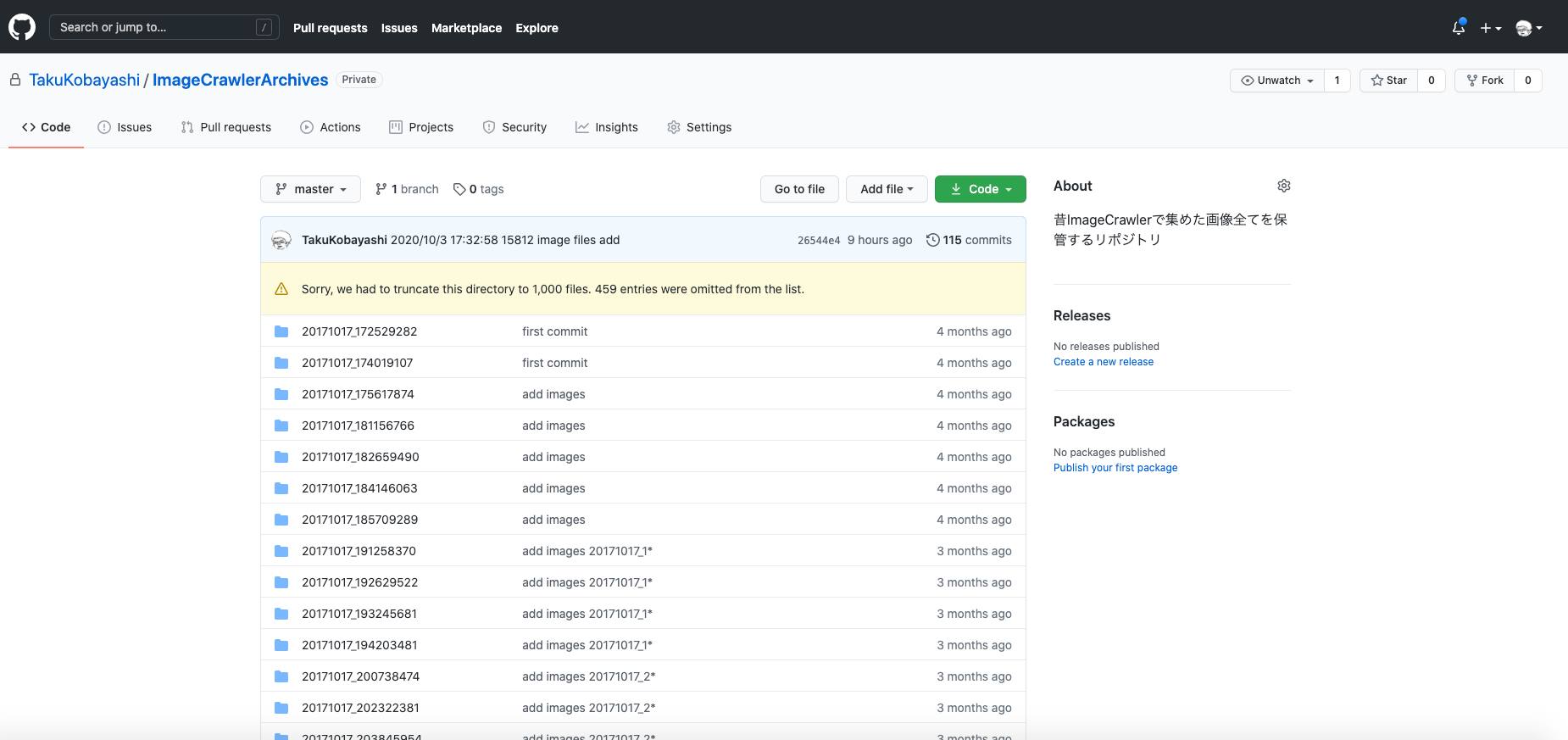Open the notifications bell
Screen dimensions: 1568x740
(x=1458, y=28)
